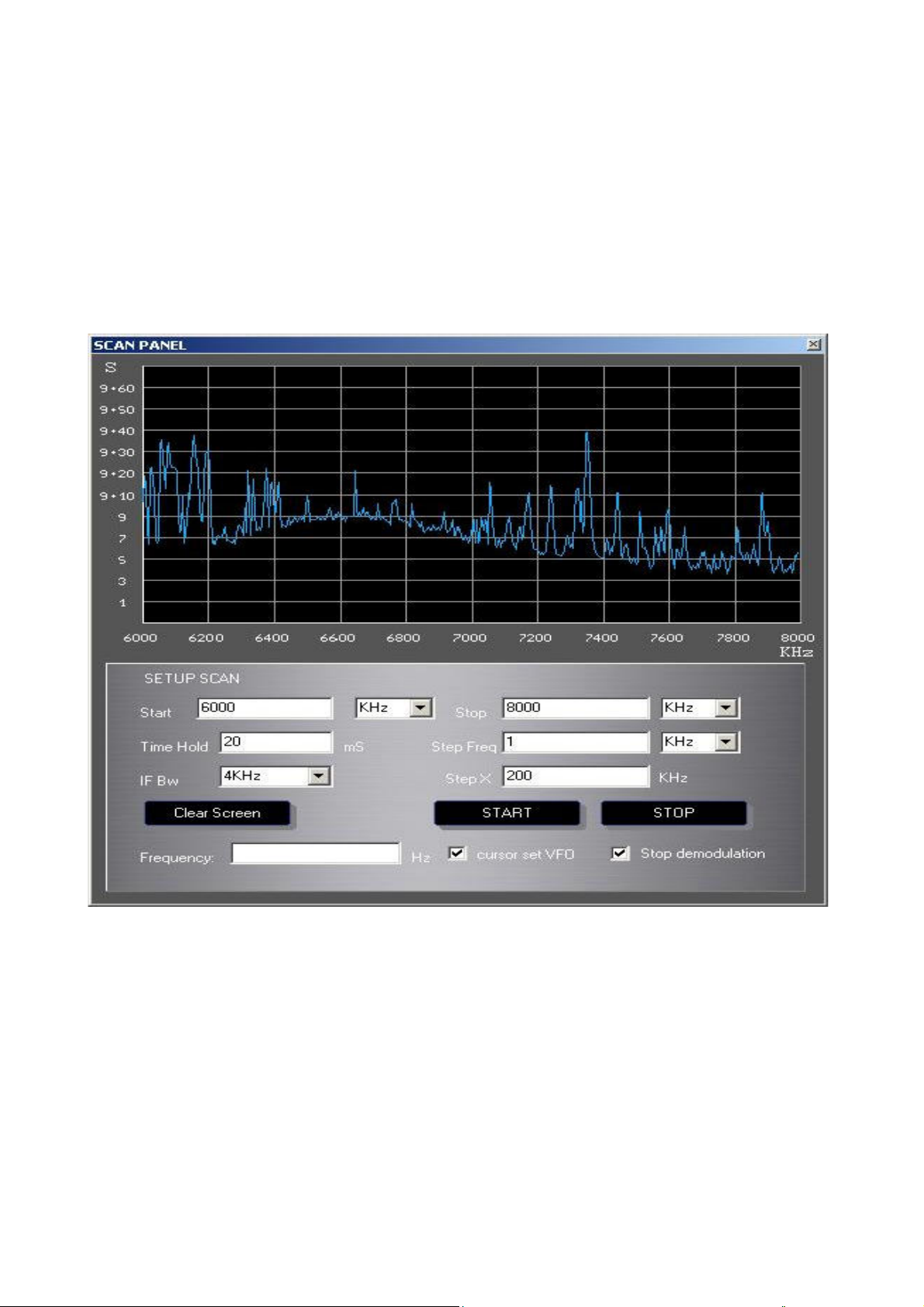The height and width of the screenshot is (1307, 924).
Task: Open the Stop frequency unit KHz dropdown
Action: (726, 708)
